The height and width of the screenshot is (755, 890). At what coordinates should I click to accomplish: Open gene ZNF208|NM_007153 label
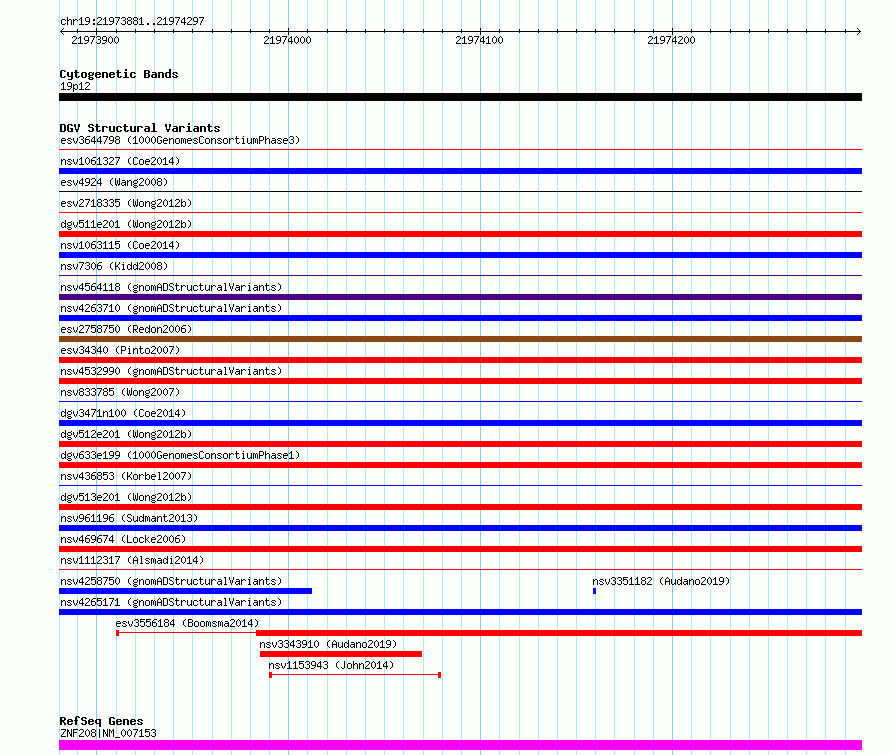(108, 733)
